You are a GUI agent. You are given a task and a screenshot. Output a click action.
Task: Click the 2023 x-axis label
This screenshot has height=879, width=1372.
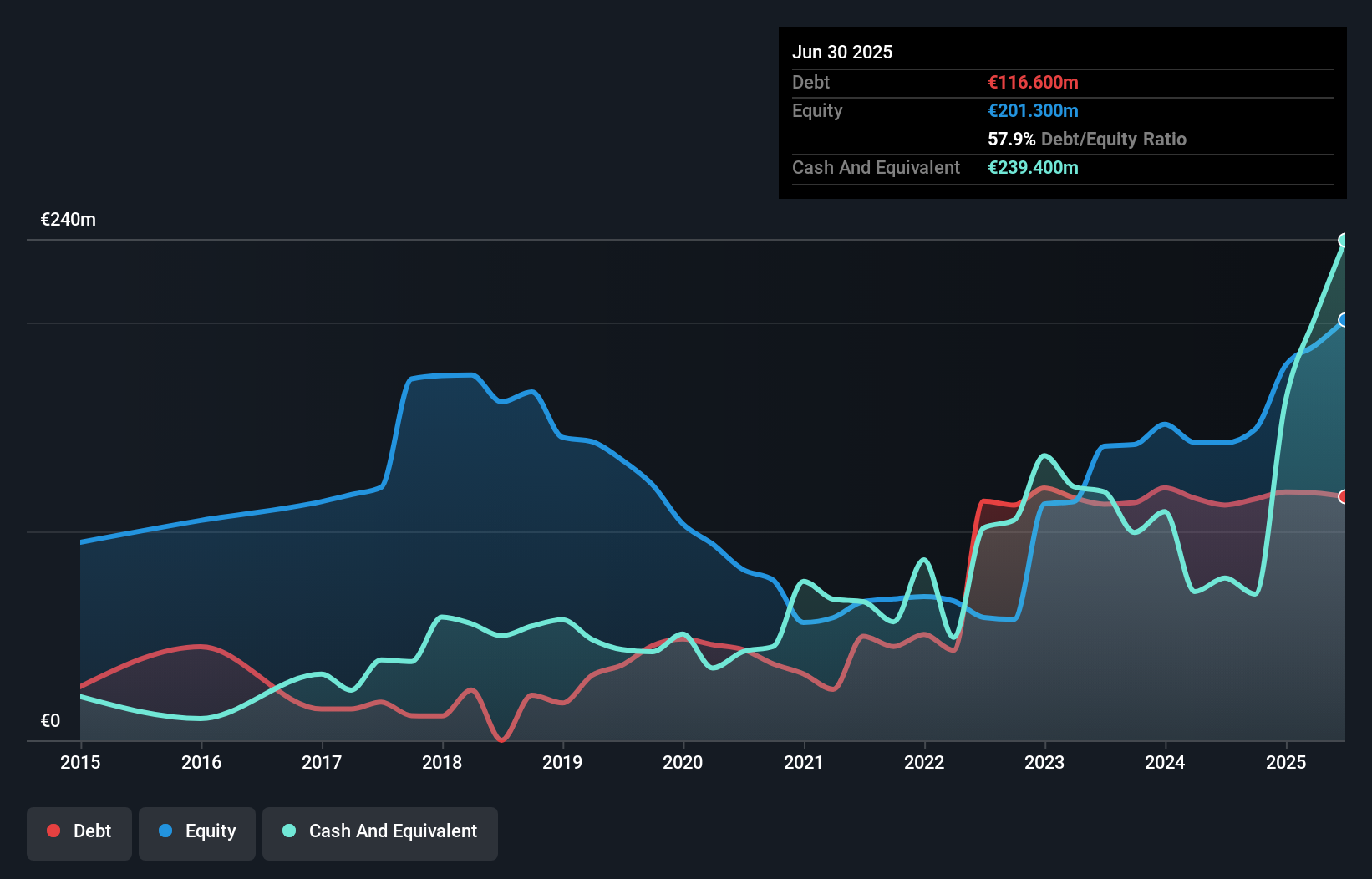pyautogui.click(x=1044, y=762)
